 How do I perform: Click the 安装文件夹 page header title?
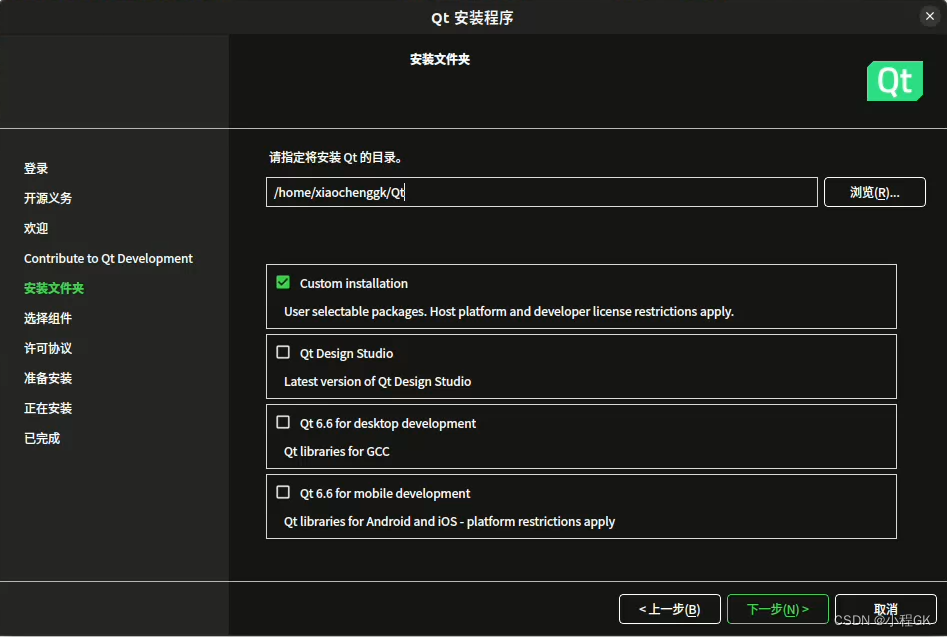point(440,59)
